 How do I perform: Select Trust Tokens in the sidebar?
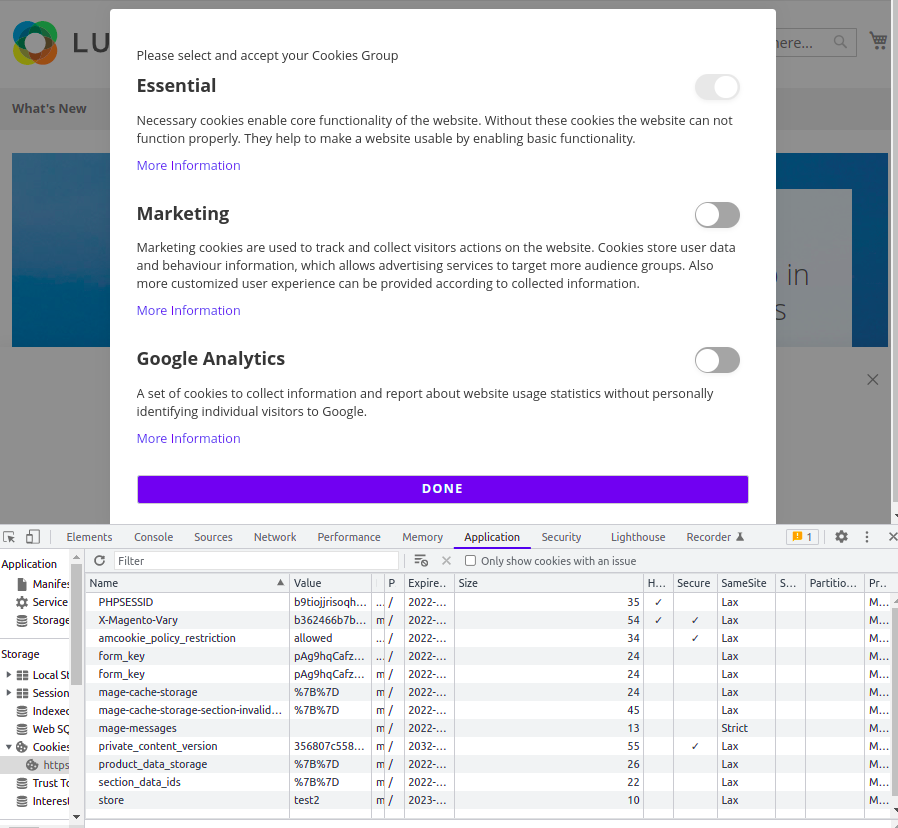click(x=43, y=783)
